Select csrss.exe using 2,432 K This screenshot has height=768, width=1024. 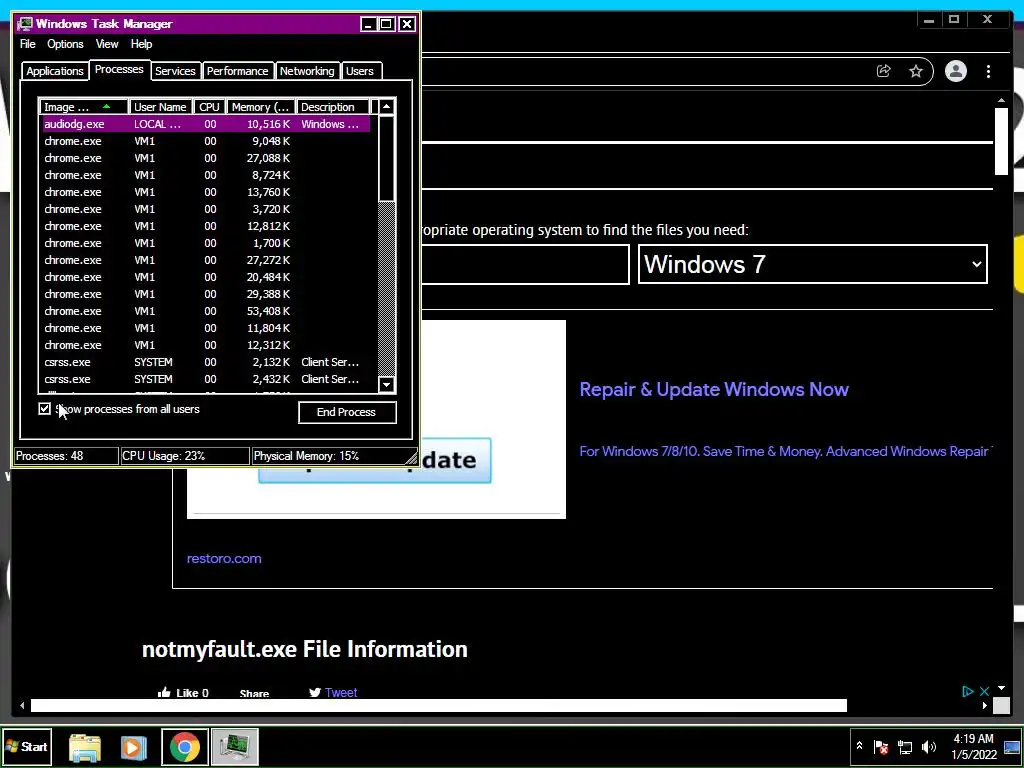pyautogui.click(x=206, y=379)
